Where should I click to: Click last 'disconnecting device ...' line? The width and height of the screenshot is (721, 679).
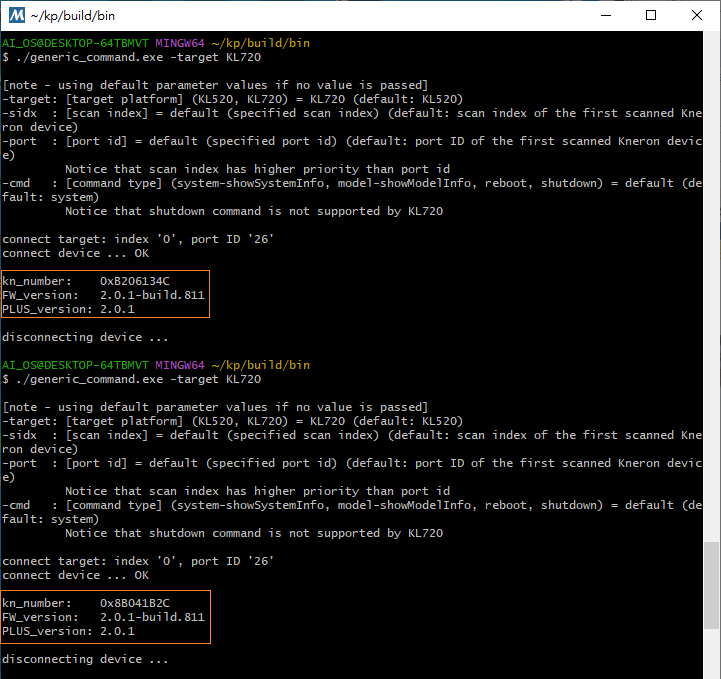click(85, 659)
